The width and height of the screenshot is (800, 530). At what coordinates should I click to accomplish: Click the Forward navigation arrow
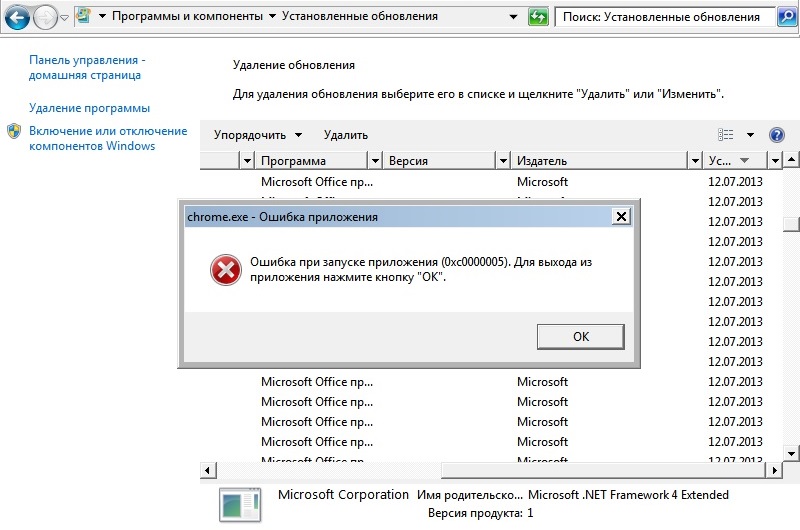click(45, 18)
